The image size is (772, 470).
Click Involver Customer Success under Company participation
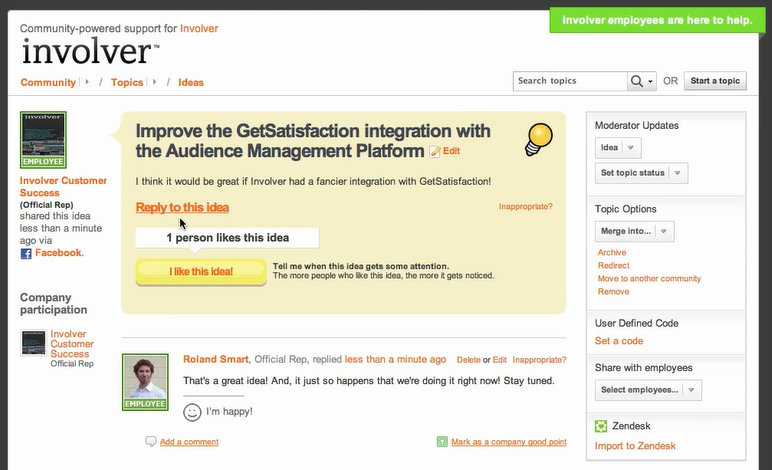pos(71,344)
